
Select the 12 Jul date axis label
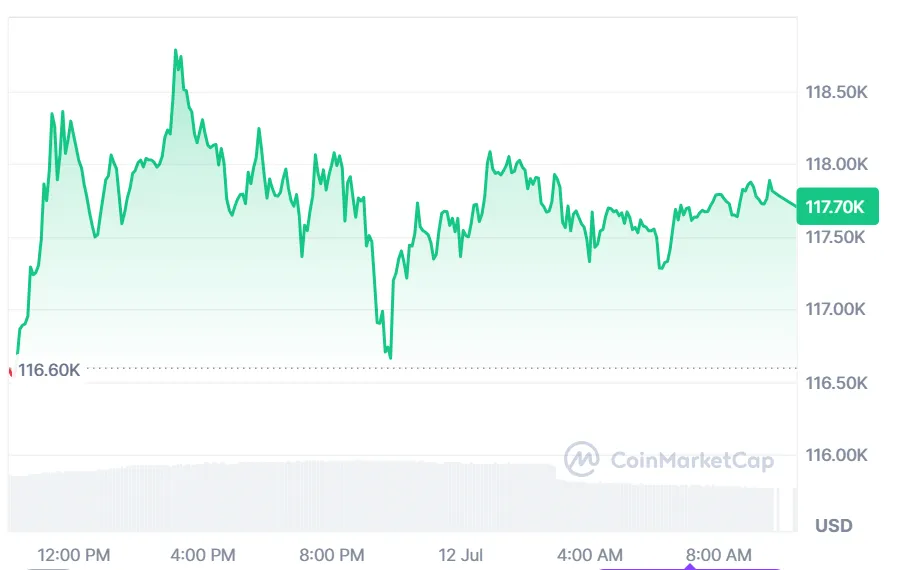click(461, 554)
